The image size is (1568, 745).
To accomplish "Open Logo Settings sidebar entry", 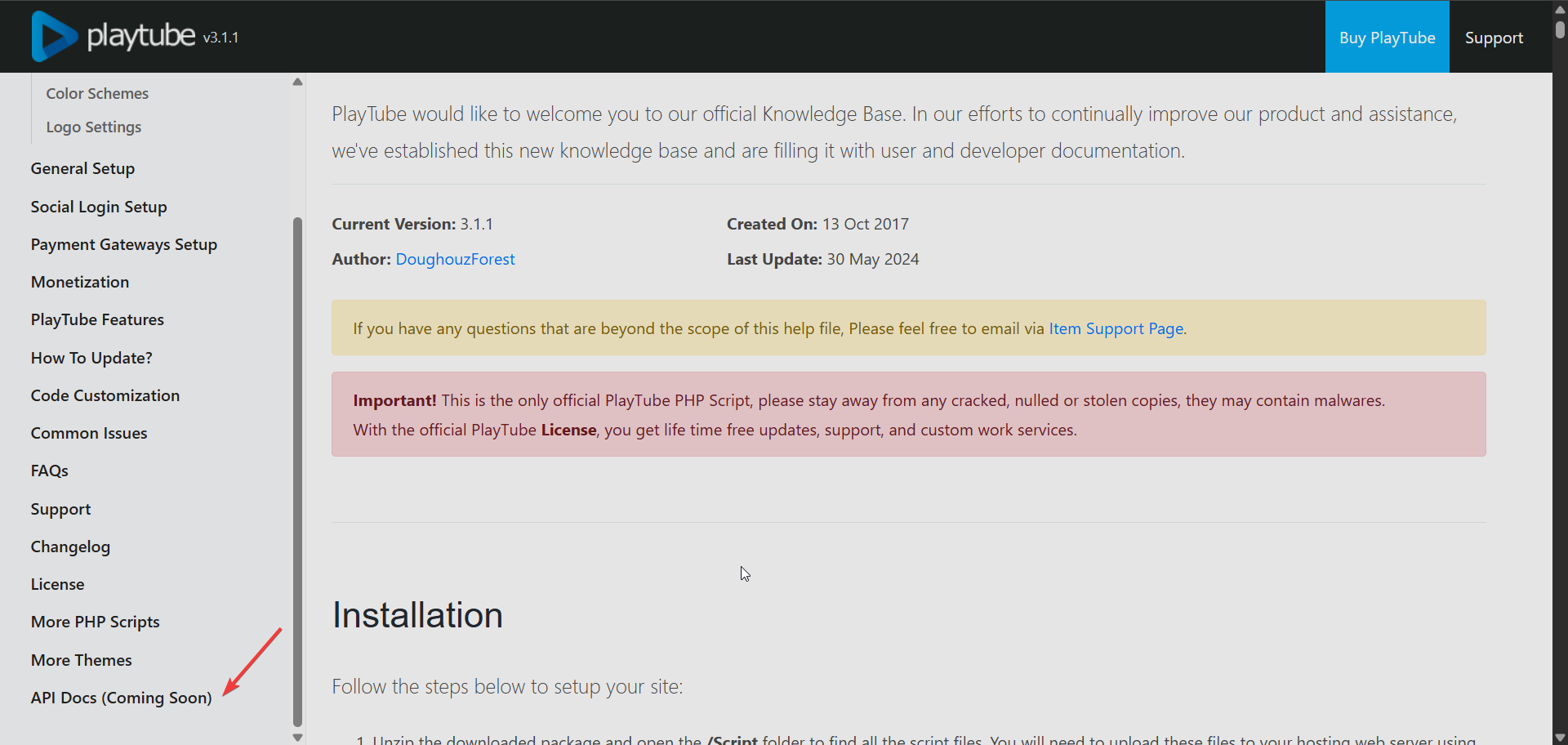I will [93, 127].
